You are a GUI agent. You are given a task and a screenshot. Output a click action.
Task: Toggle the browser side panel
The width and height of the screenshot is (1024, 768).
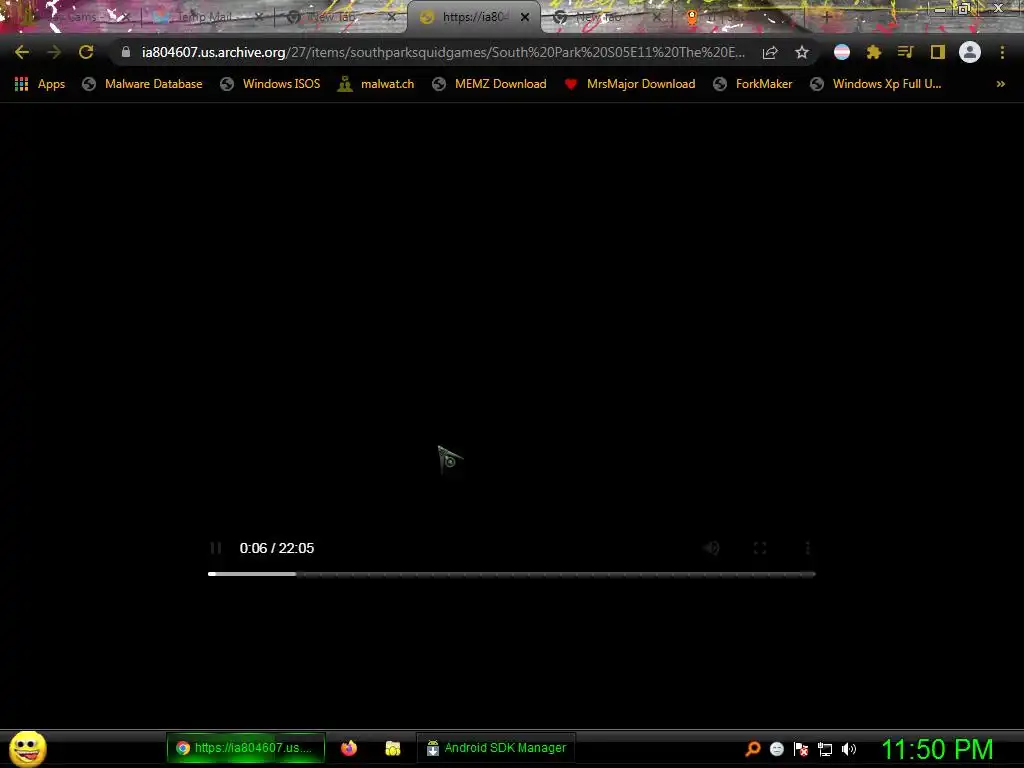[x=938, y=52]
